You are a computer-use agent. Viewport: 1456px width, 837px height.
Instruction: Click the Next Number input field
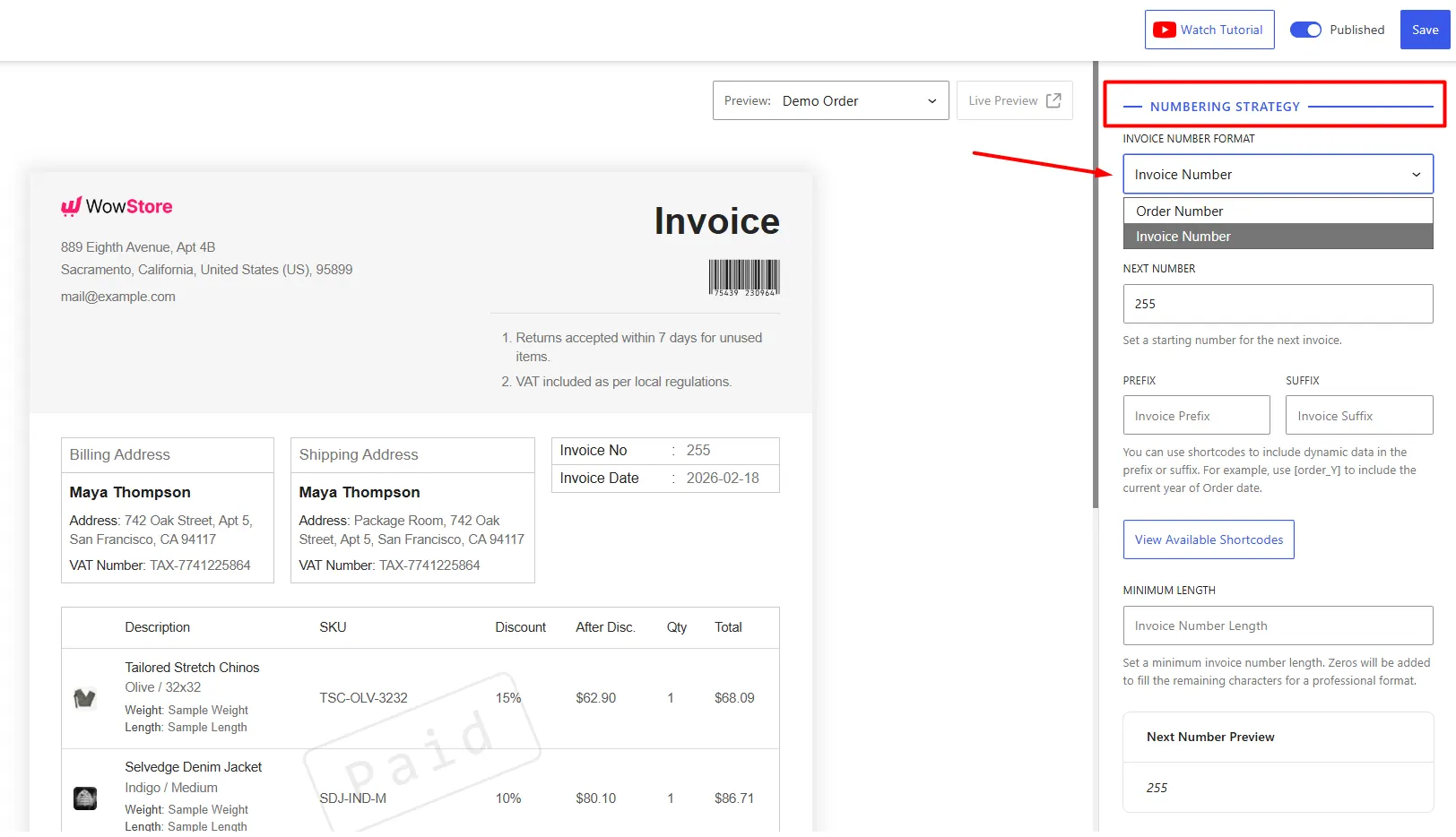1278,304
